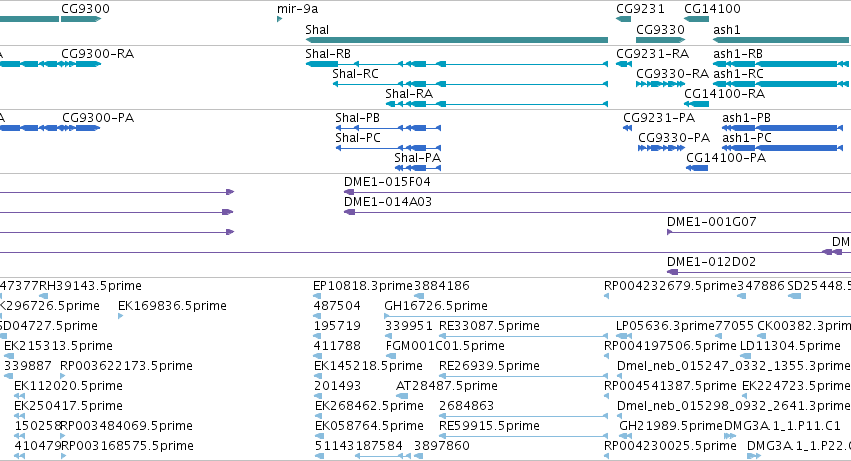851x461 pixels.
Task: Click the DME1-015F04 feature label
Action: (x=388, y=181)
